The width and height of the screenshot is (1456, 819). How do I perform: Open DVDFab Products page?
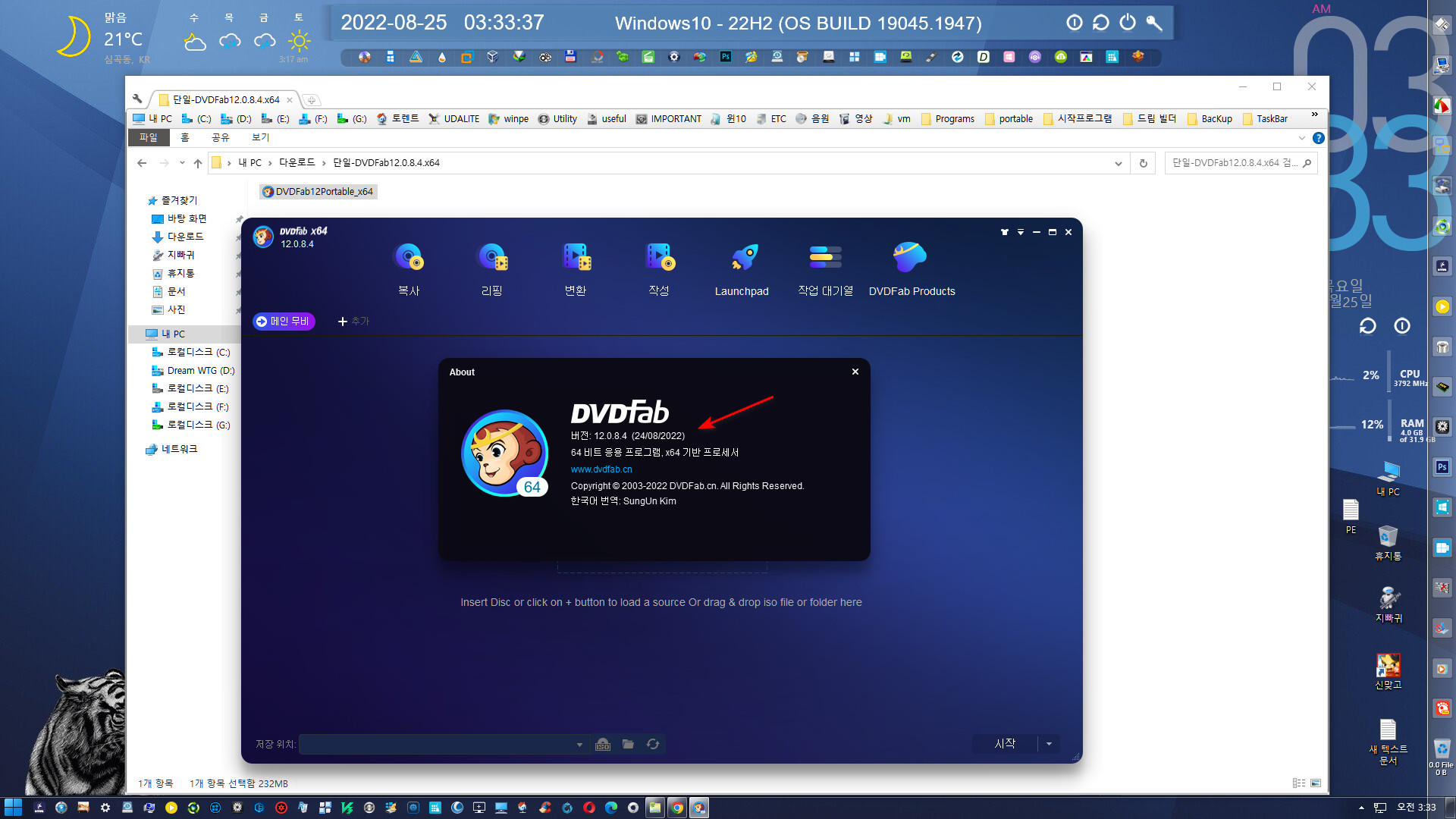point(912,269)
